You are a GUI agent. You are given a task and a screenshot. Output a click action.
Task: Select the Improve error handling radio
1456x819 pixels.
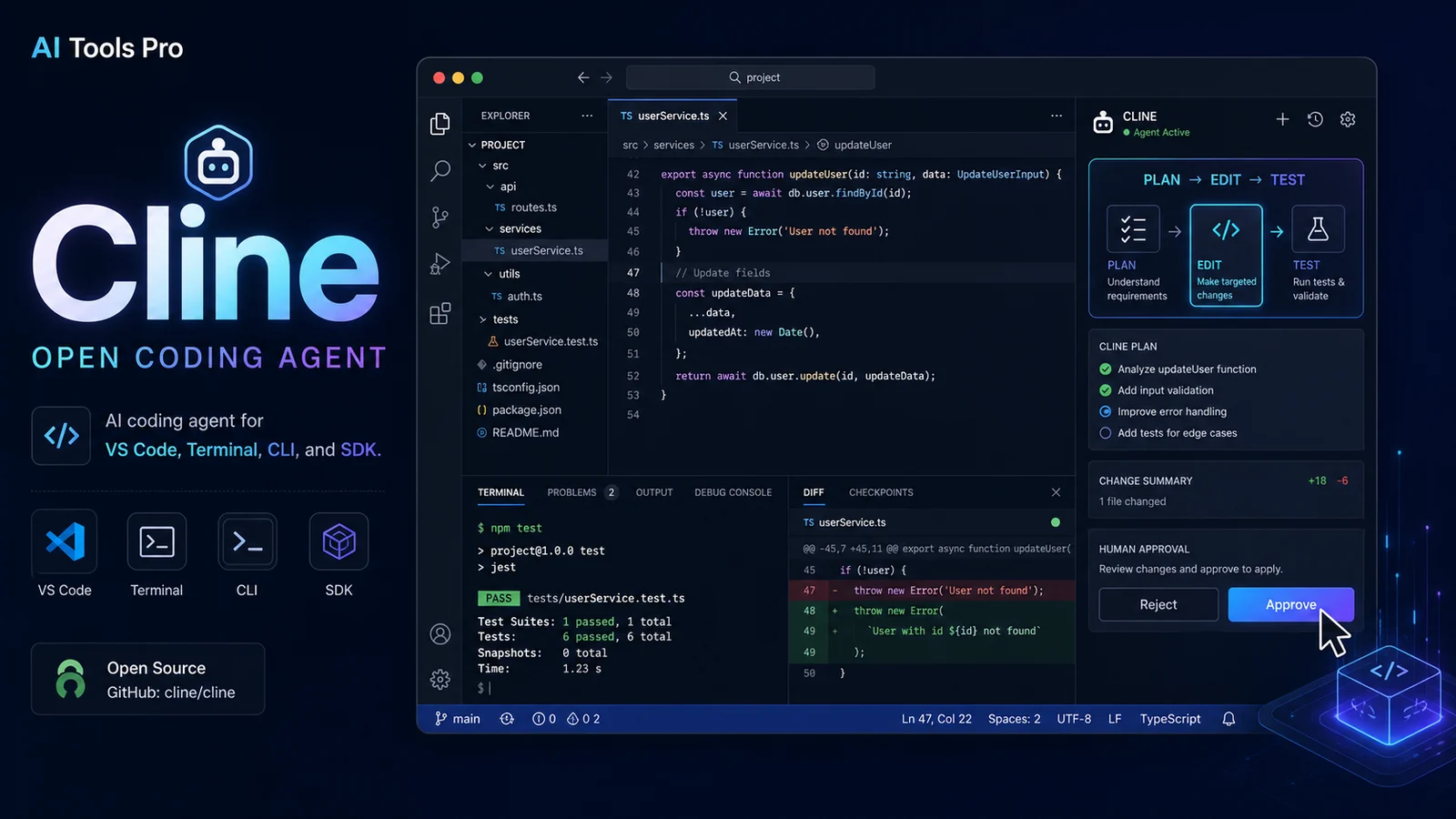point(1106,411)
